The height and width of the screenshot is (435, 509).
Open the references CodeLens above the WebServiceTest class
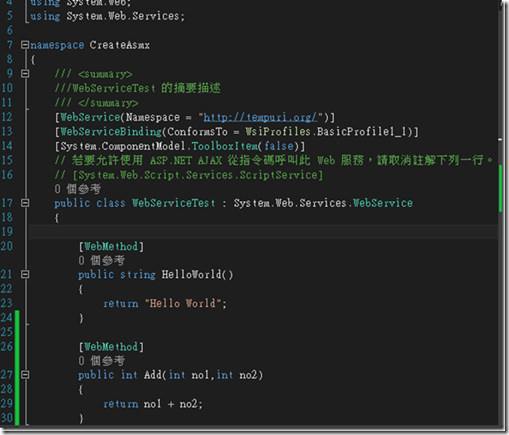pos(78,189)
